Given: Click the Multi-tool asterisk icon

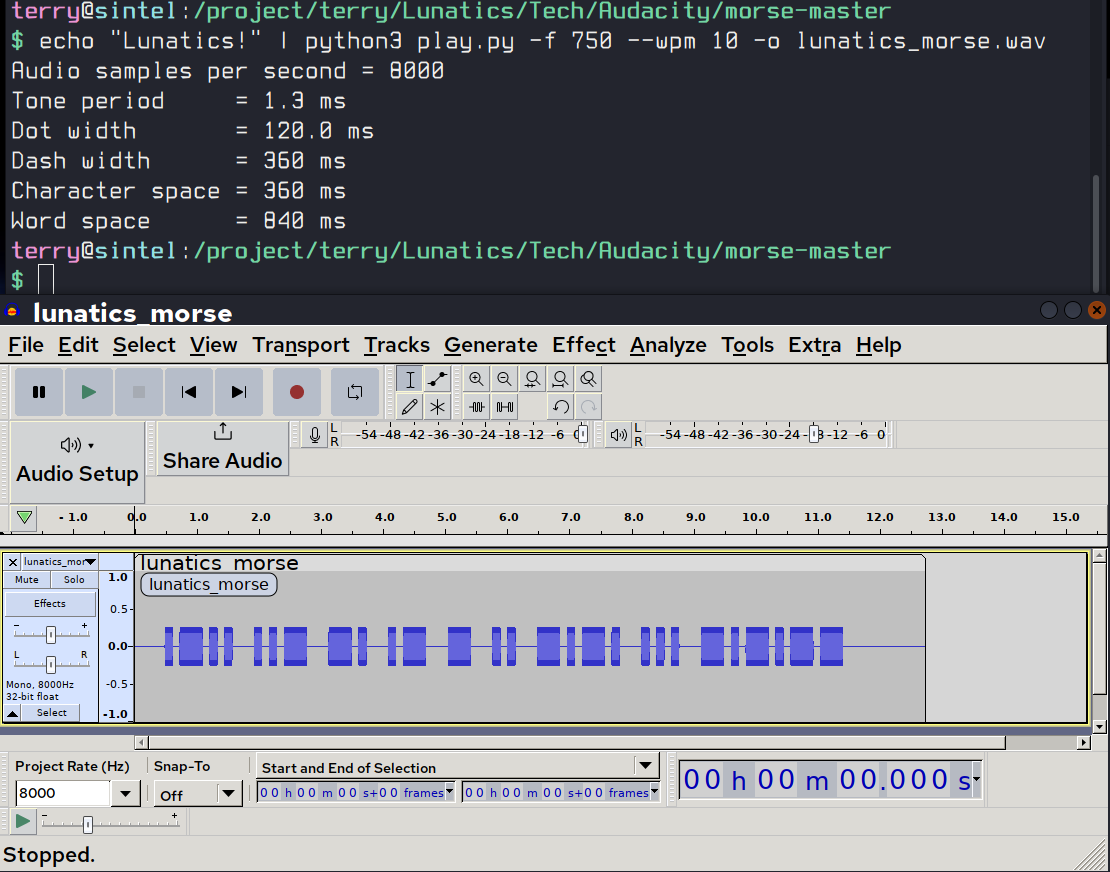Looking at the screenshot, I should (437, 407).
